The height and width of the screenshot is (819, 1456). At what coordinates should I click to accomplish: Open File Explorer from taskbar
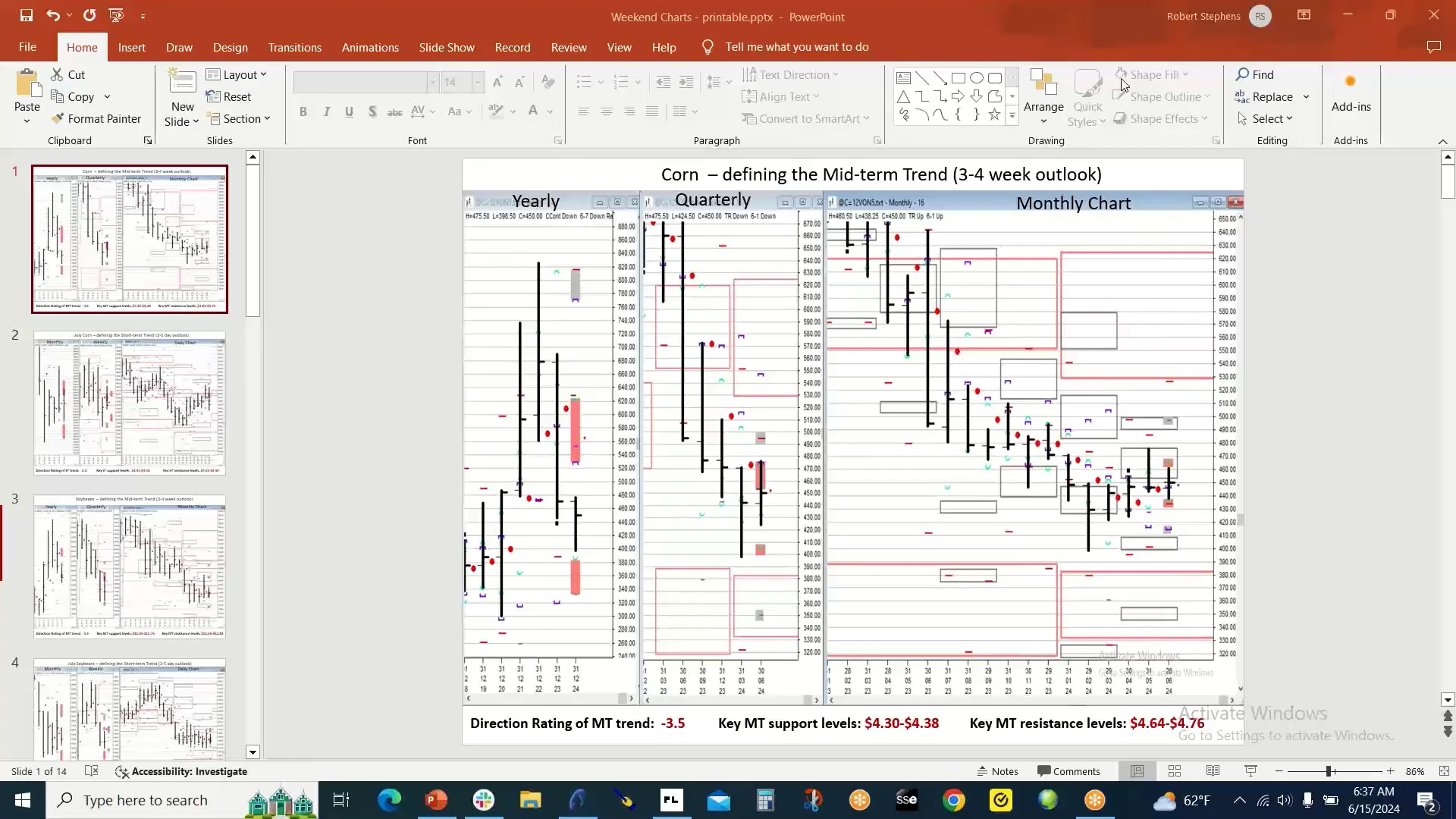click(x=530, y=800)
